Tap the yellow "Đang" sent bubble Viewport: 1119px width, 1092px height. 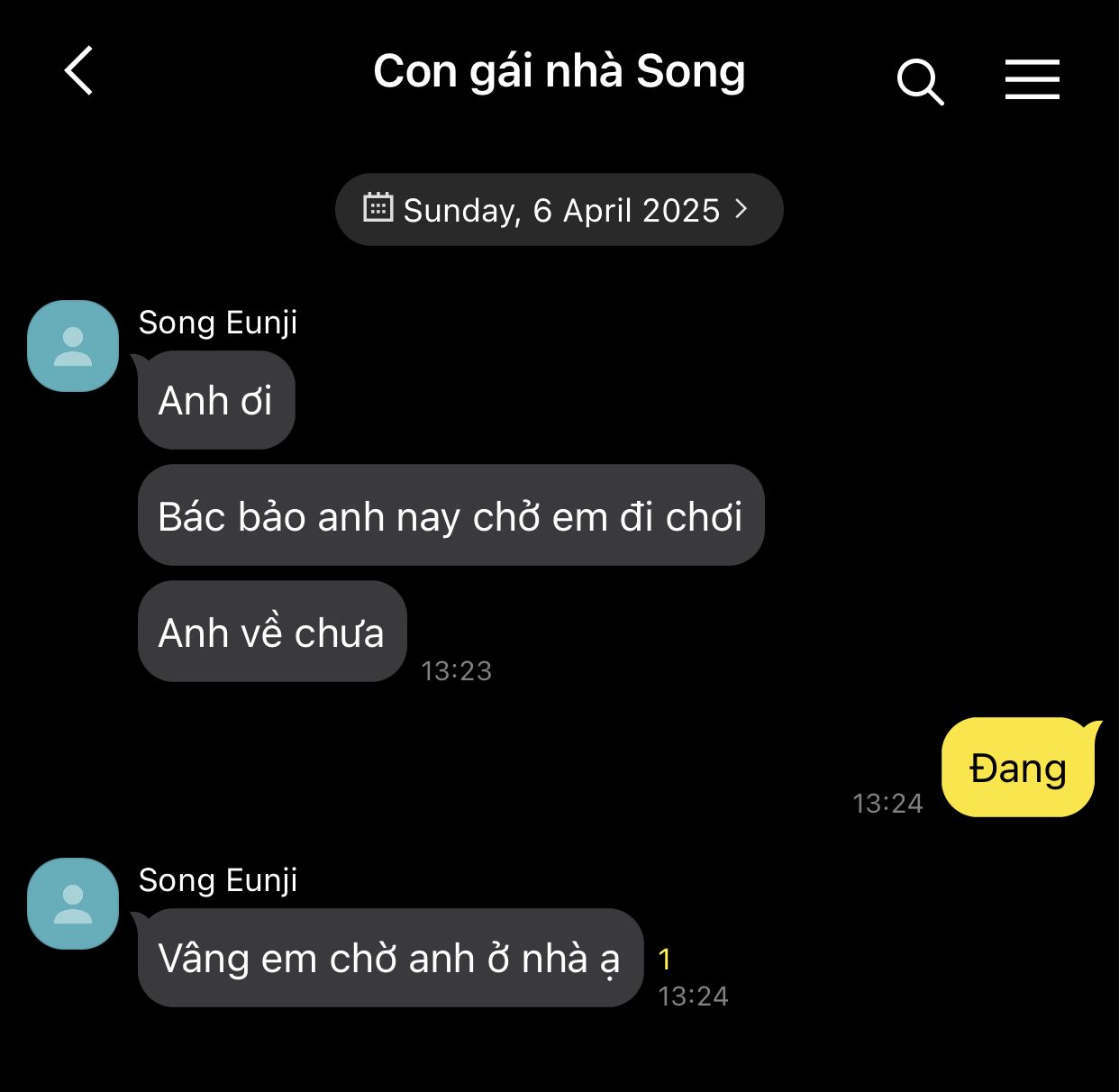click(1018, 769)
